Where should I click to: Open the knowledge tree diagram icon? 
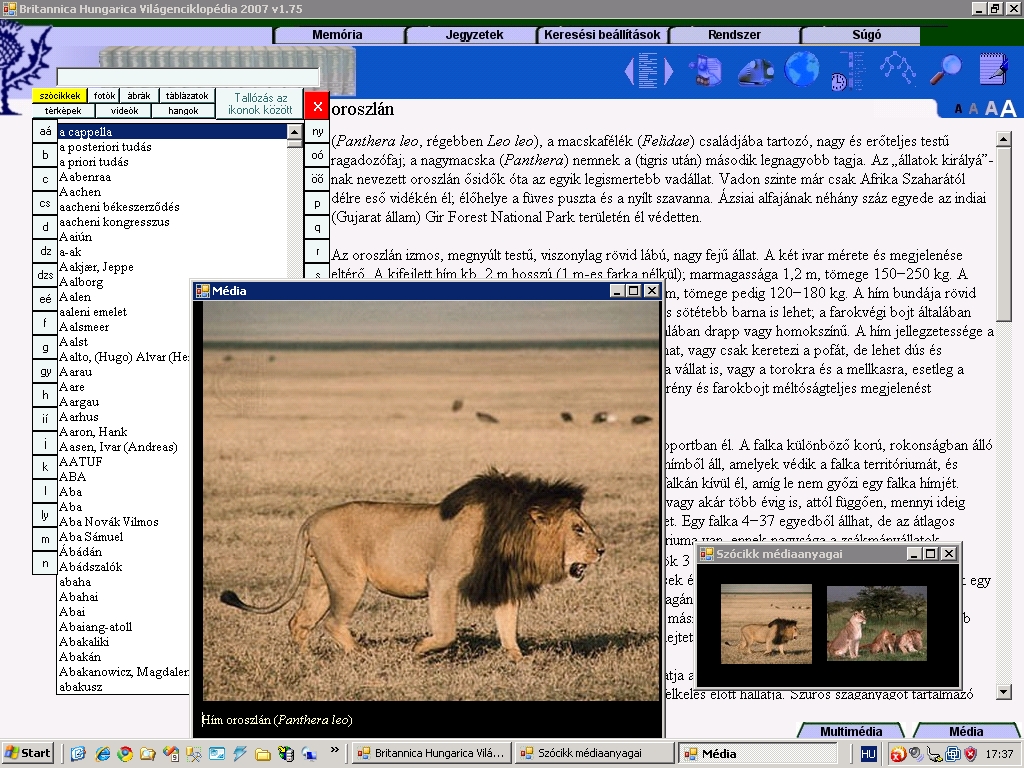coord(897,69)
